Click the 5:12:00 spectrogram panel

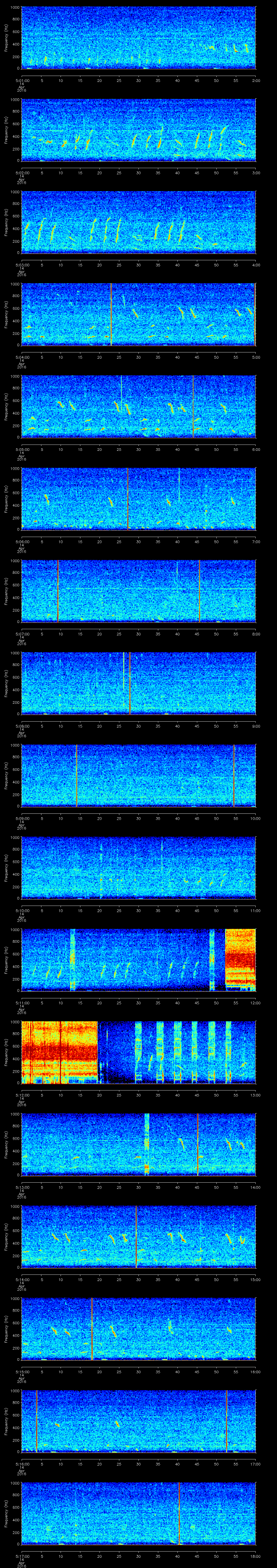(x=138, y=1052)
